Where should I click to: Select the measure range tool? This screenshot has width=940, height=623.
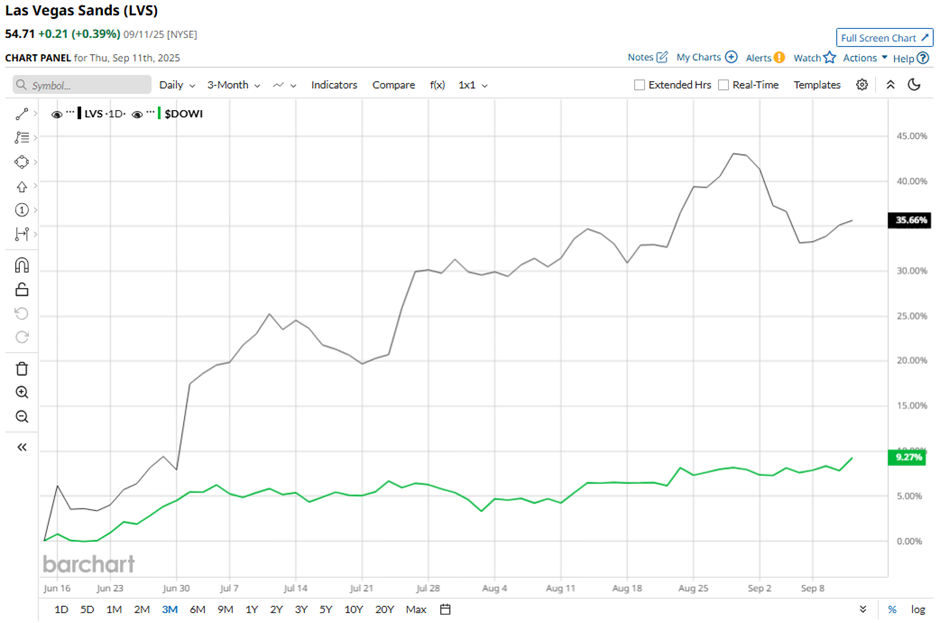22,234
